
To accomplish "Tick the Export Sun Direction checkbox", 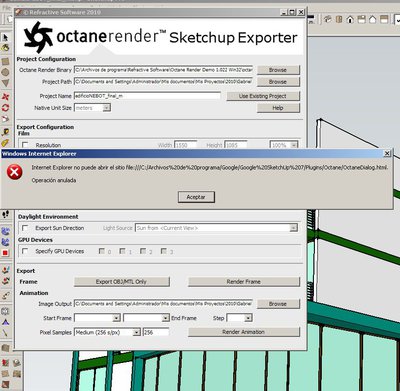I will 25,228.
